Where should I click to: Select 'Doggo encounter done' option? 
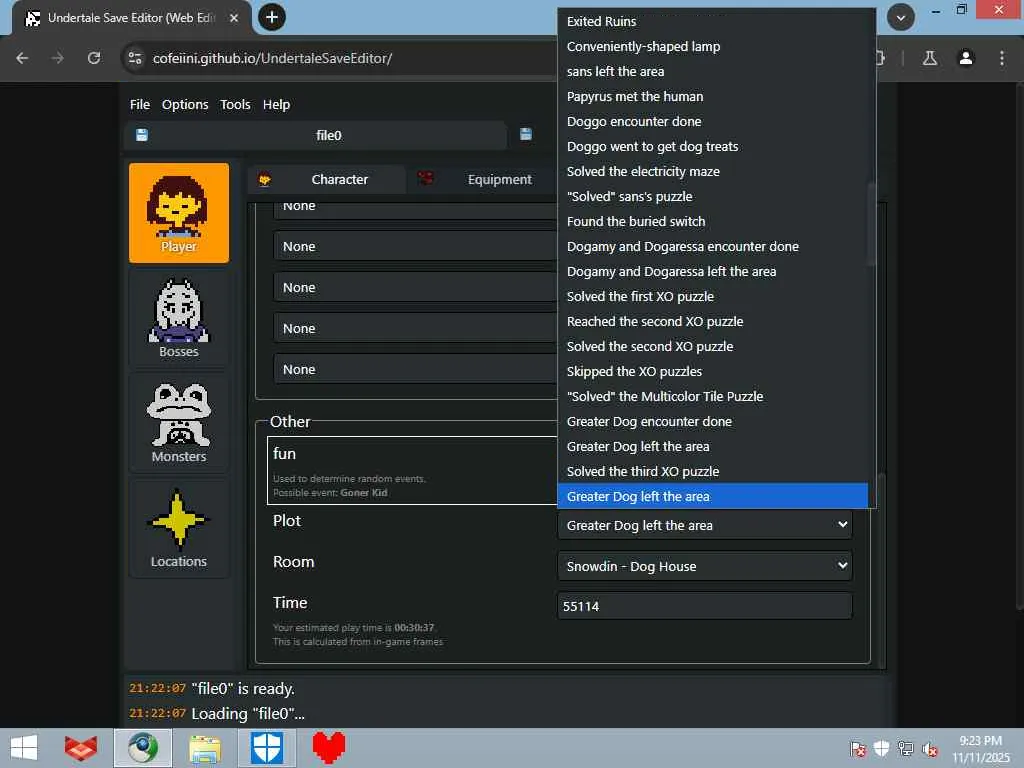(x=712, y=121)
